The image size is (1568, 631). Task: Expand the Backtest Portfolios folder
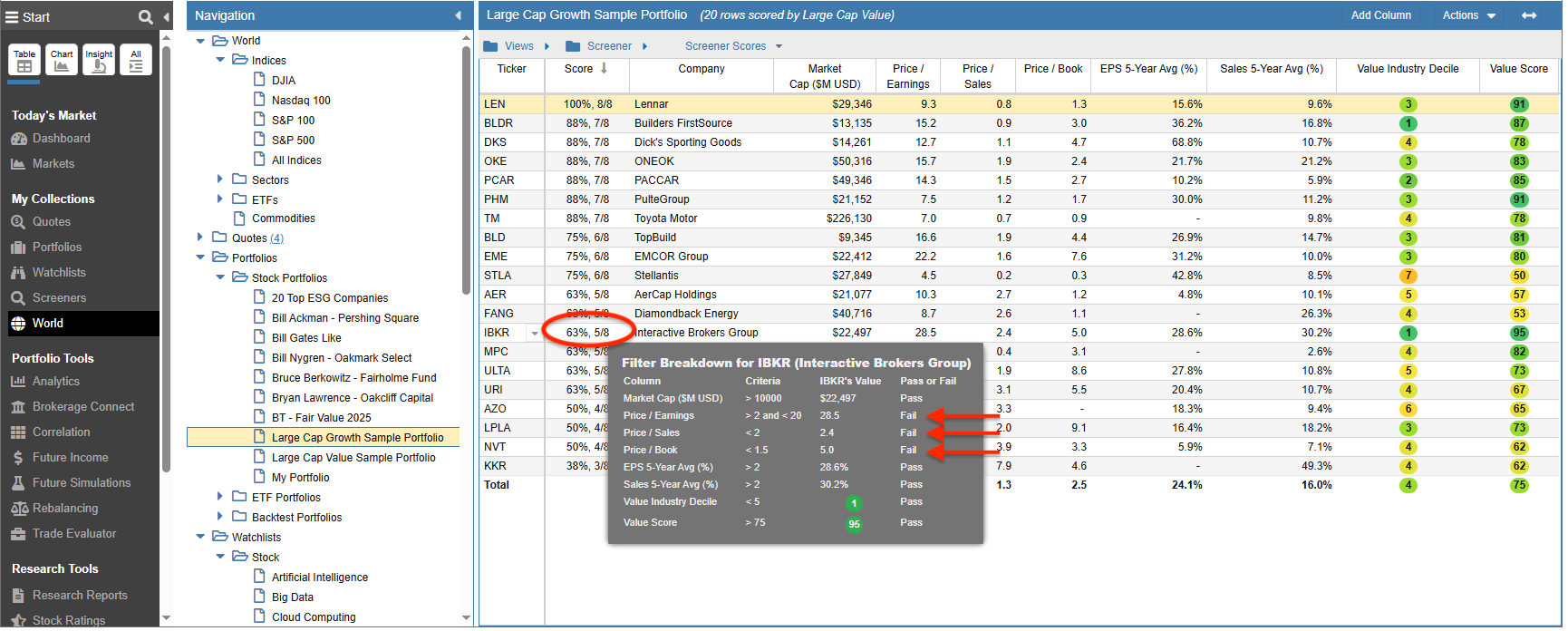220,517
